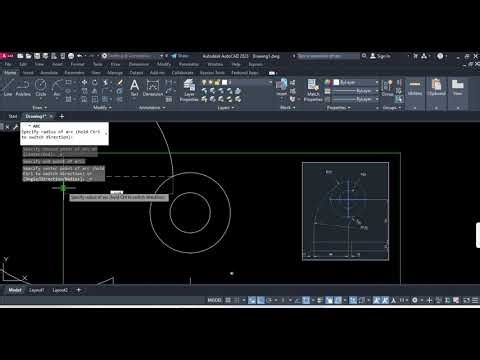Select the Line tool
The width and height of the screenshot is (480, 360).
click(x=8, y=87)
